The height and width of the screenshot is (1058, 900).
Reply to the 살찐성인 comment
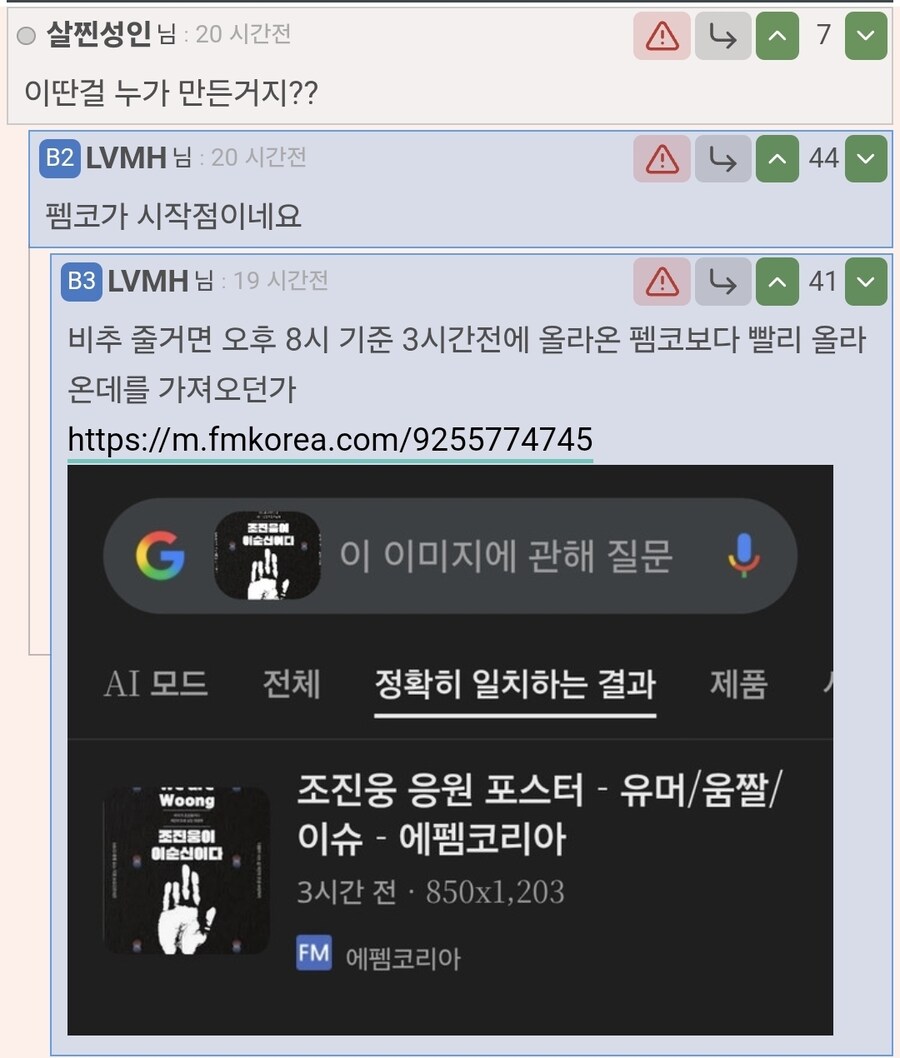[723, 35]
